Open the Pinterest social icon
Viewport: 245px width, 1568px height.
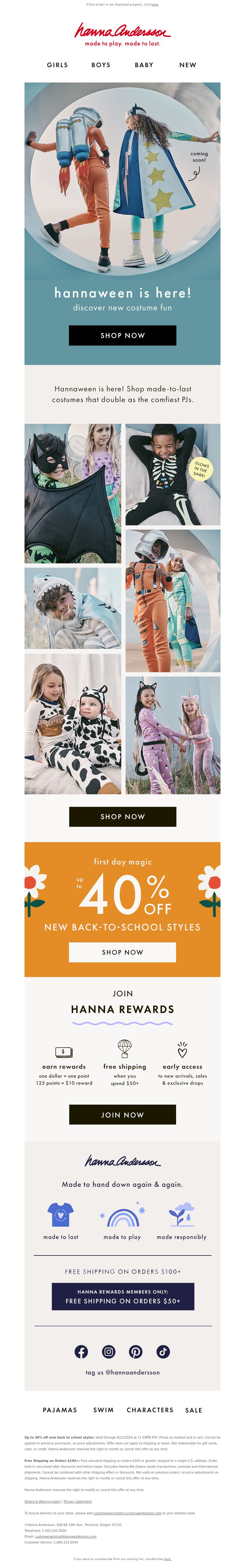pos(136,1351)
